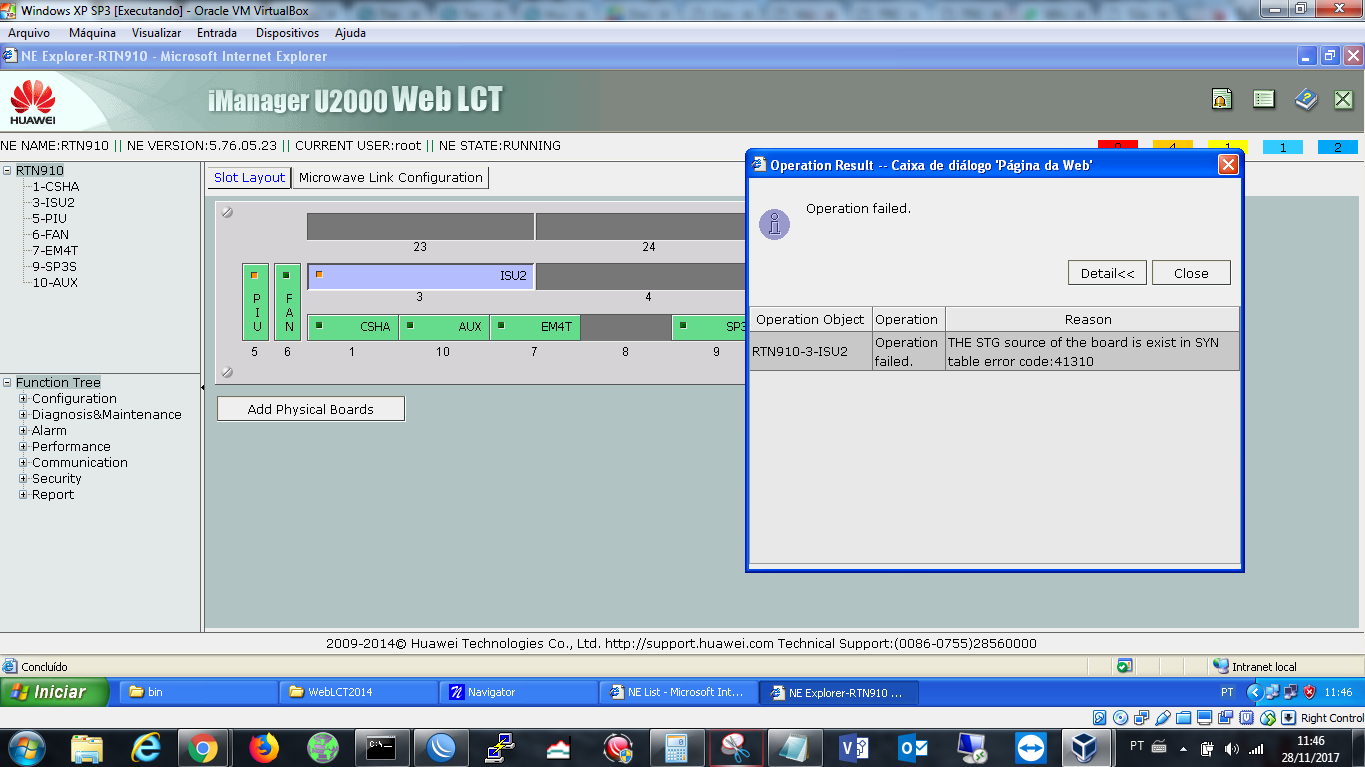Select 9-SP3S in the NE tree
The width and height of the screenshot is (1365, 767).
pos(54,266)
